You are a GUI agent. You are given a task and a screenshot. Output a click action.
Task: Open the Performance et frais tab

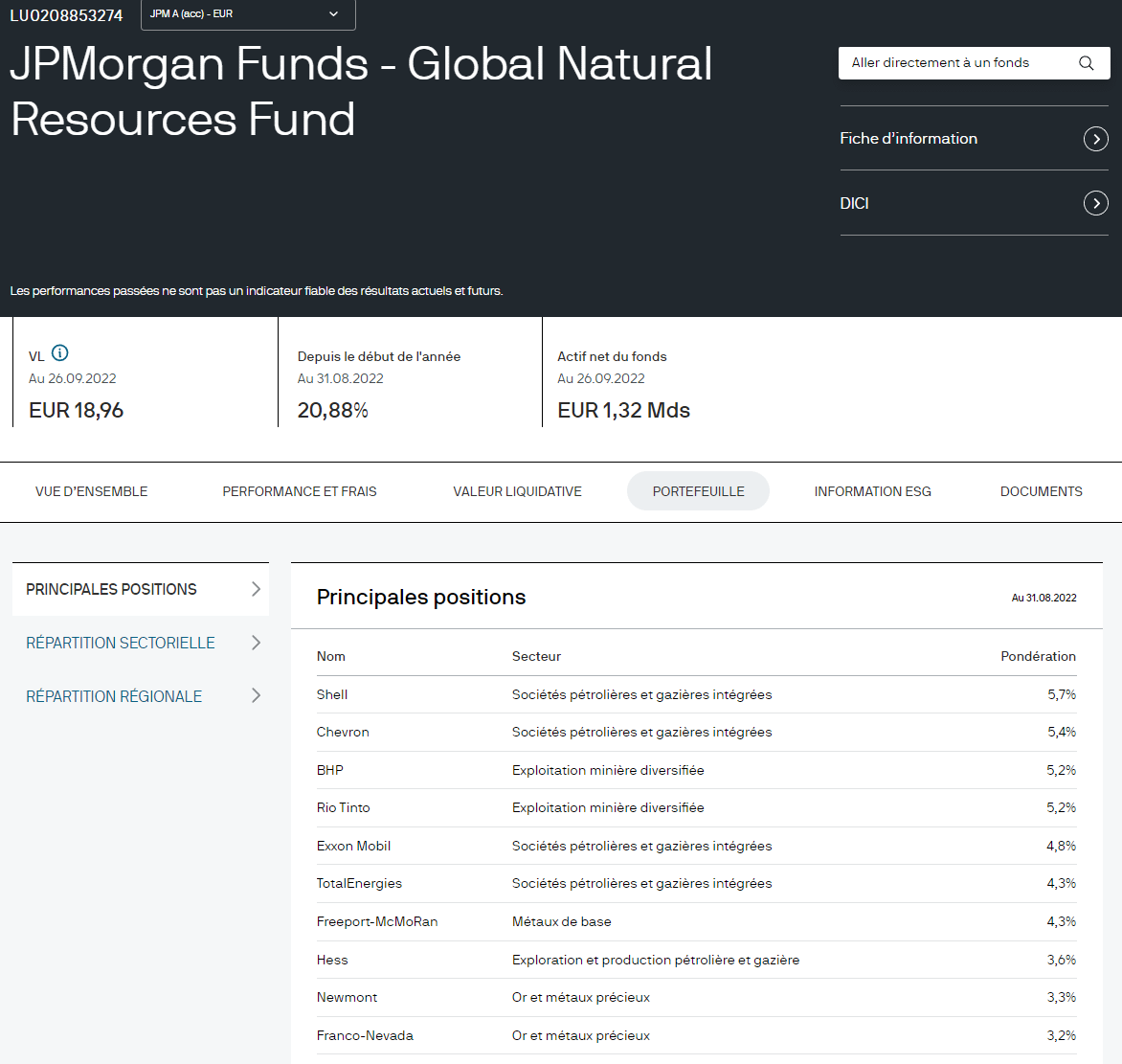pyautogui.click(x=300, y=491)
